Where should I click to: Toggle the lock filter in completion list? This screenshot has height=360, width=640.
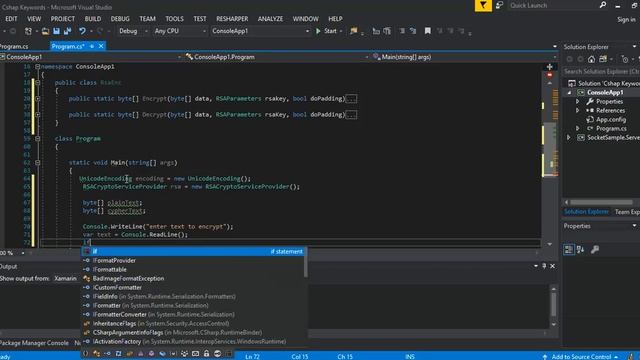tap(207, 353)
